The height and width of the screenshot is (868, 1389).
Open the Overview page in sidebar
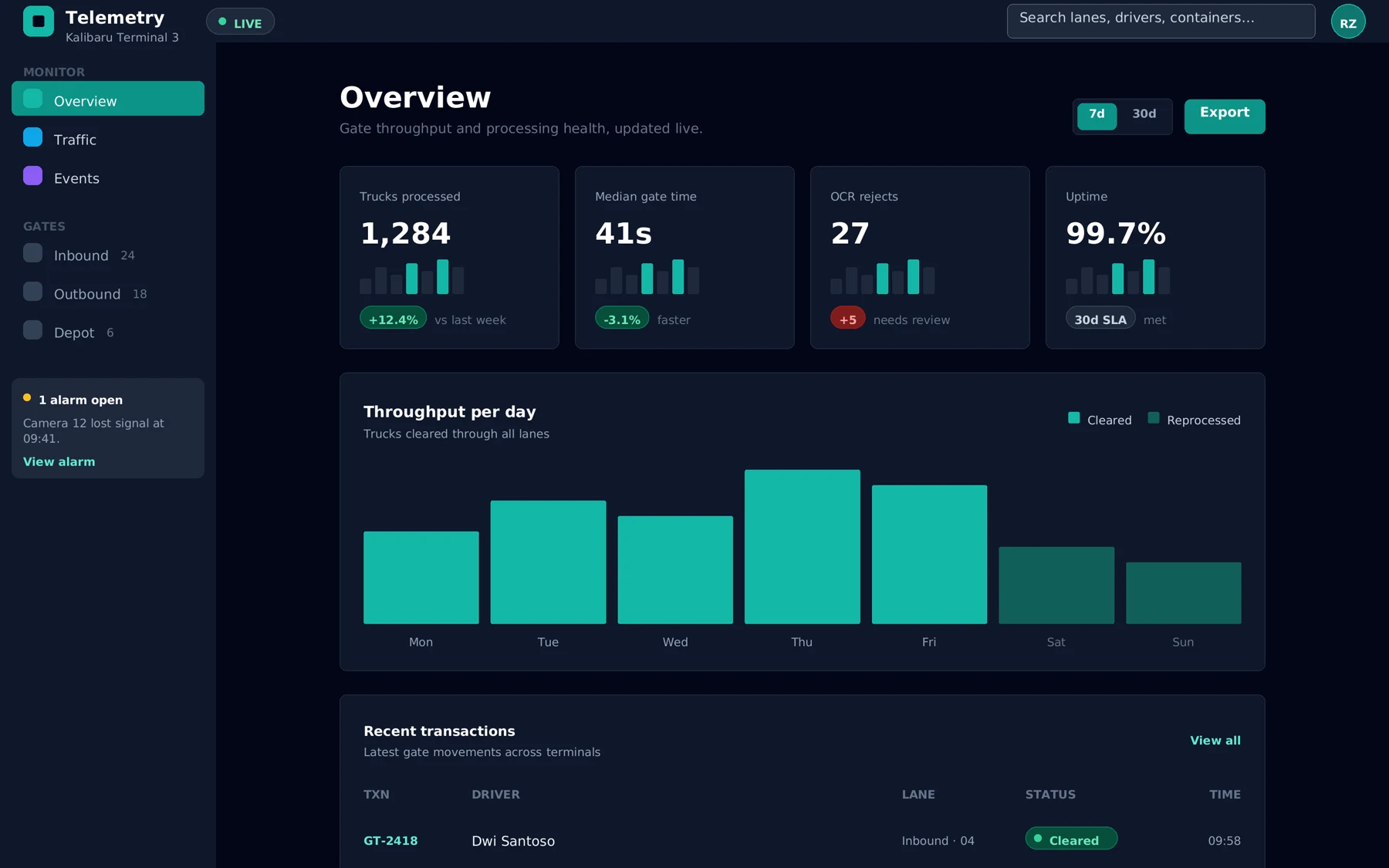(x=108, y=99)
